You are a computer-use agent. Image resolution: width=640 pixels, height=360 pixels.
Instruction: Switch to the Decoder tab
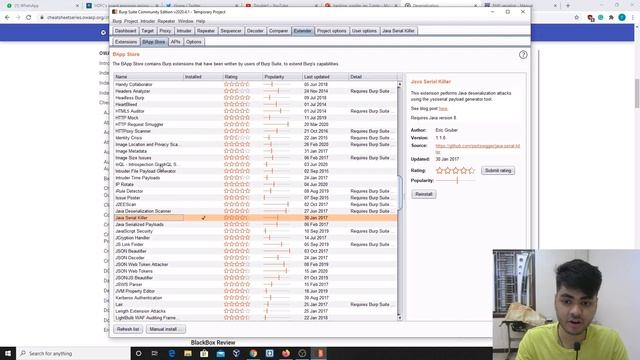pos(255,31)
